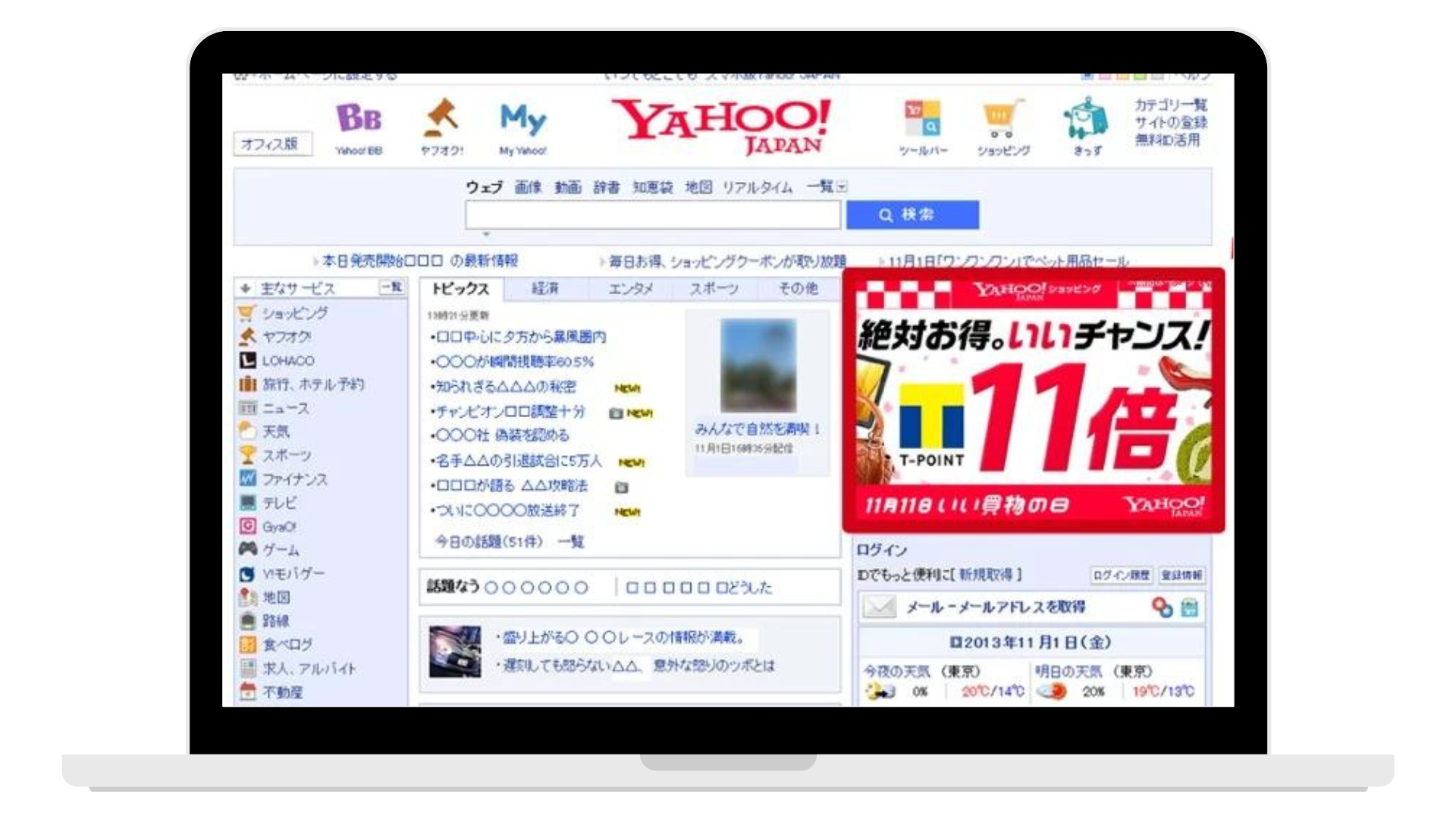Open the 今日の話題(51件) link

[488, 541]
